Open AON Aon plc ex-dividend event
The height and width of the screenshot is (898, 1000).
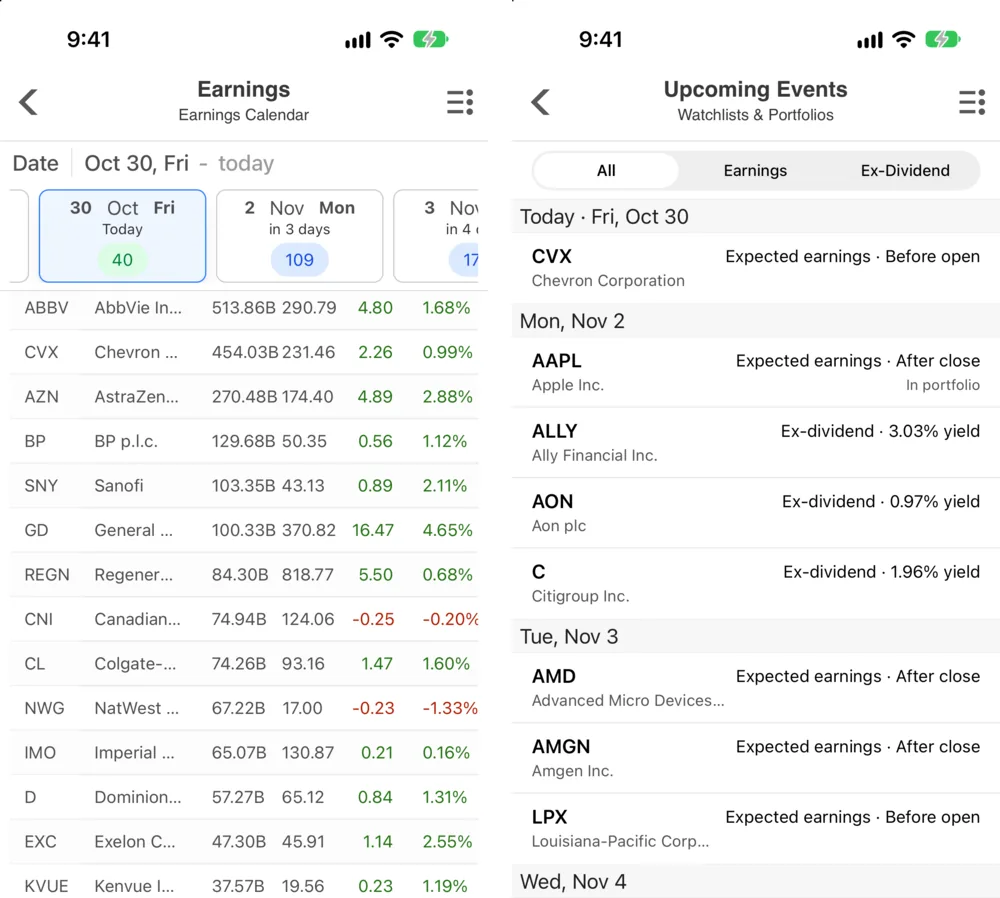pos(756,513)
